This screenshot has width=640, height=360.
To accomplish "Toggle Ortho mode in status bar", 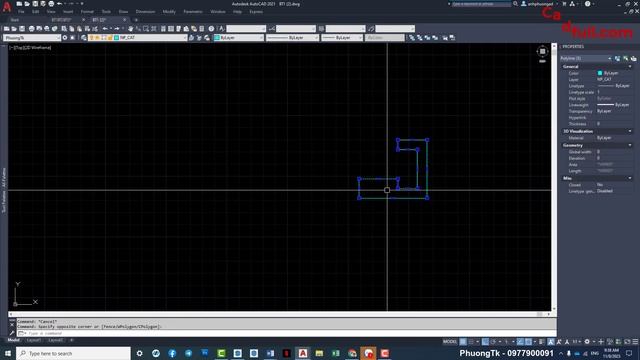I will tap(485, 342).
